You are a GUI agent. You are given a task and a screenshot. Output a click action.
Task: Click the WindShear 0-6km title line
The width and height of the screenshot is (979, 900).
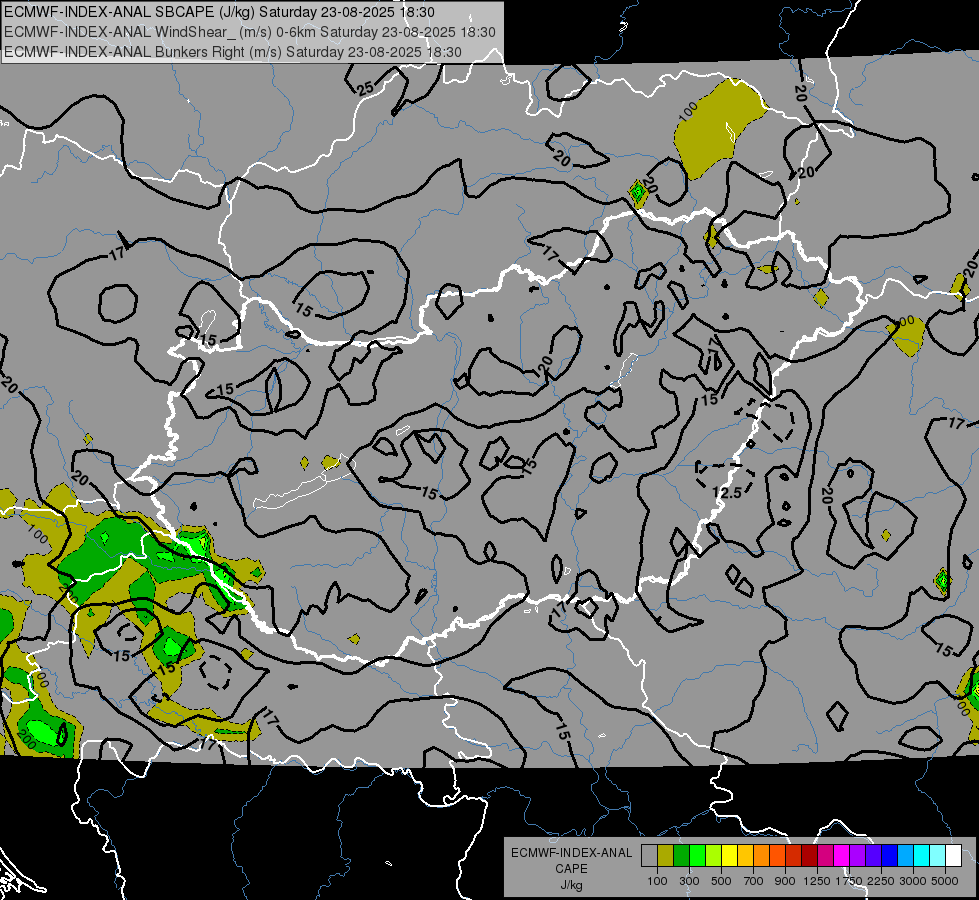coord(250,32)
